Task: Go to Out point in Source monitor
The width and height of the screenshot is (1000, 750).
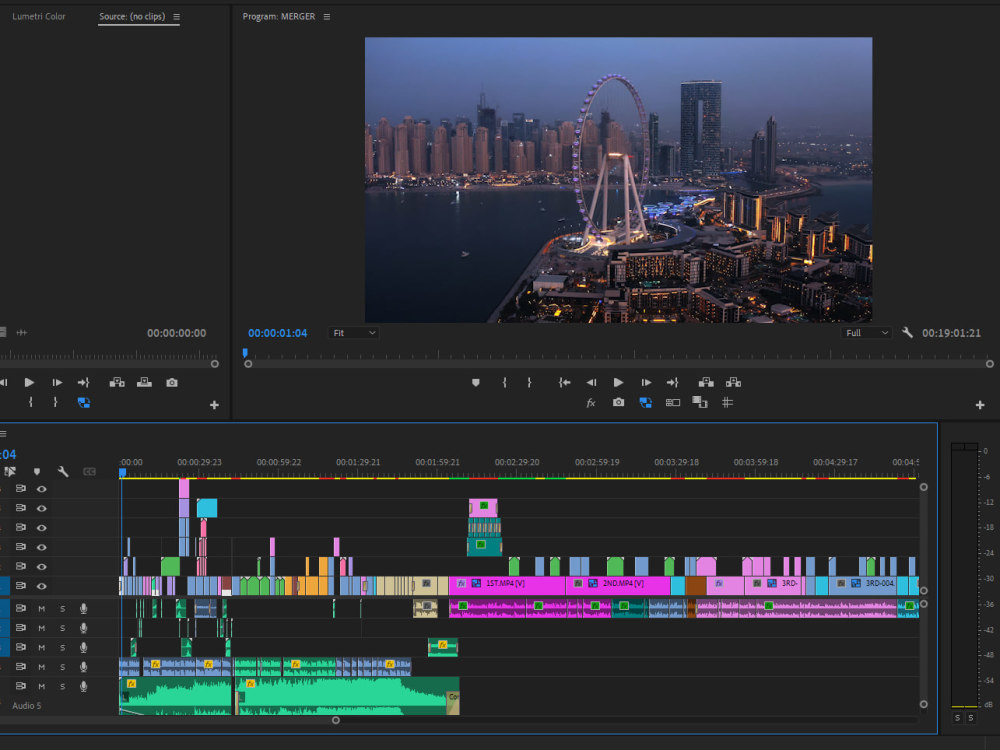Action: click(x=84, y=383)
